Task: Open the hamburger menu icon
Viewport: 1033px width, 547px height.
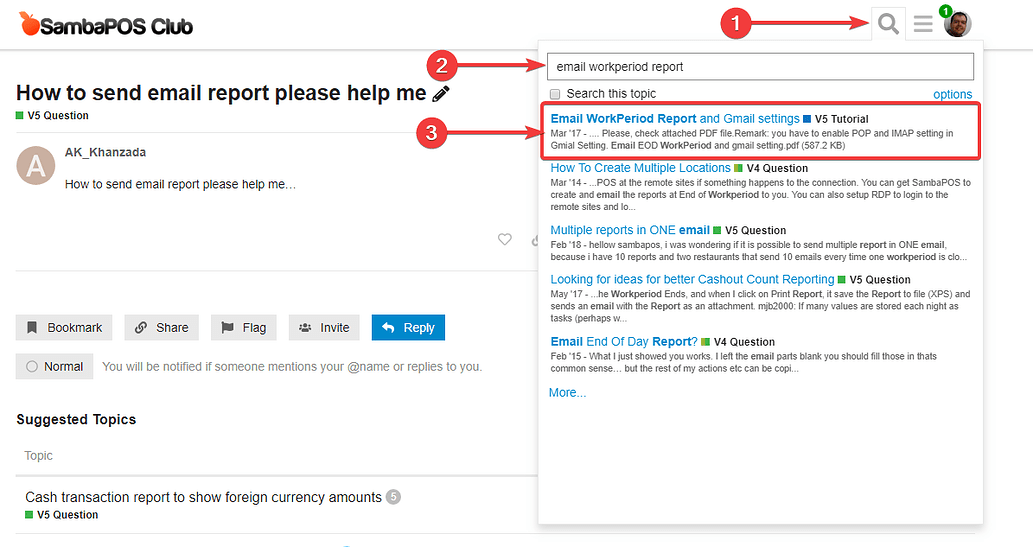Action: click(x=923, y=24)
